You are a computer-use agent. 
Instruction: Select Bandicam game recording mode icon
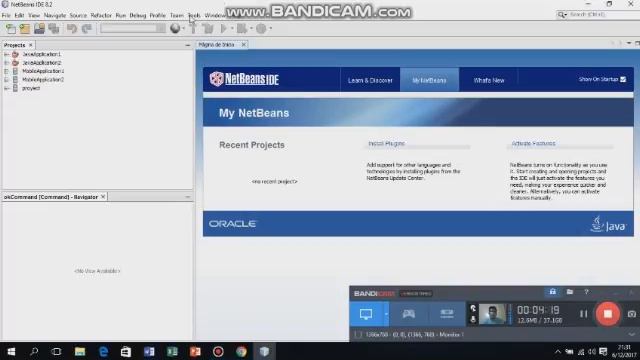point(409,313)
